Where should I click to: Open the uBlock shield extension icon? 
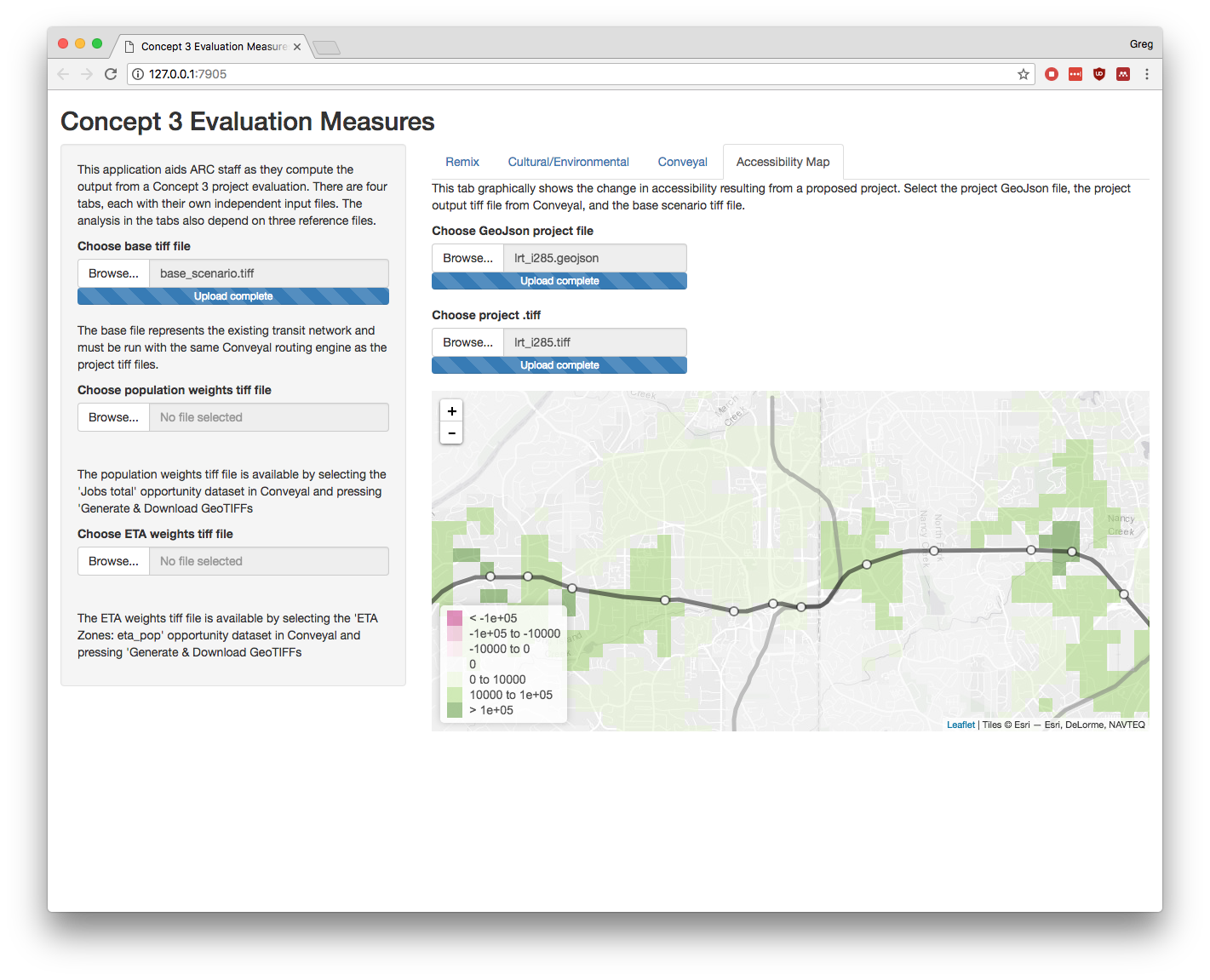1099,74
